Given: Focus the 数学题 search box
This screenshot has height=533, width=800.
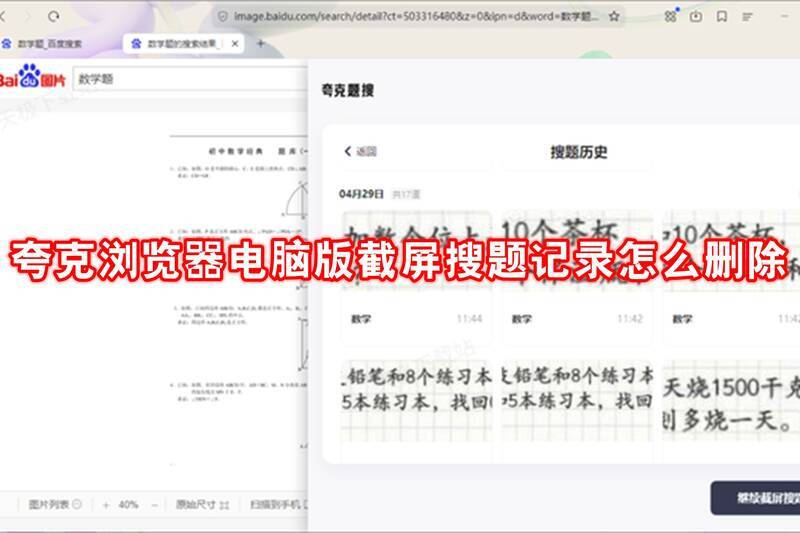Looking at the screenshot, I should [190, 79].
